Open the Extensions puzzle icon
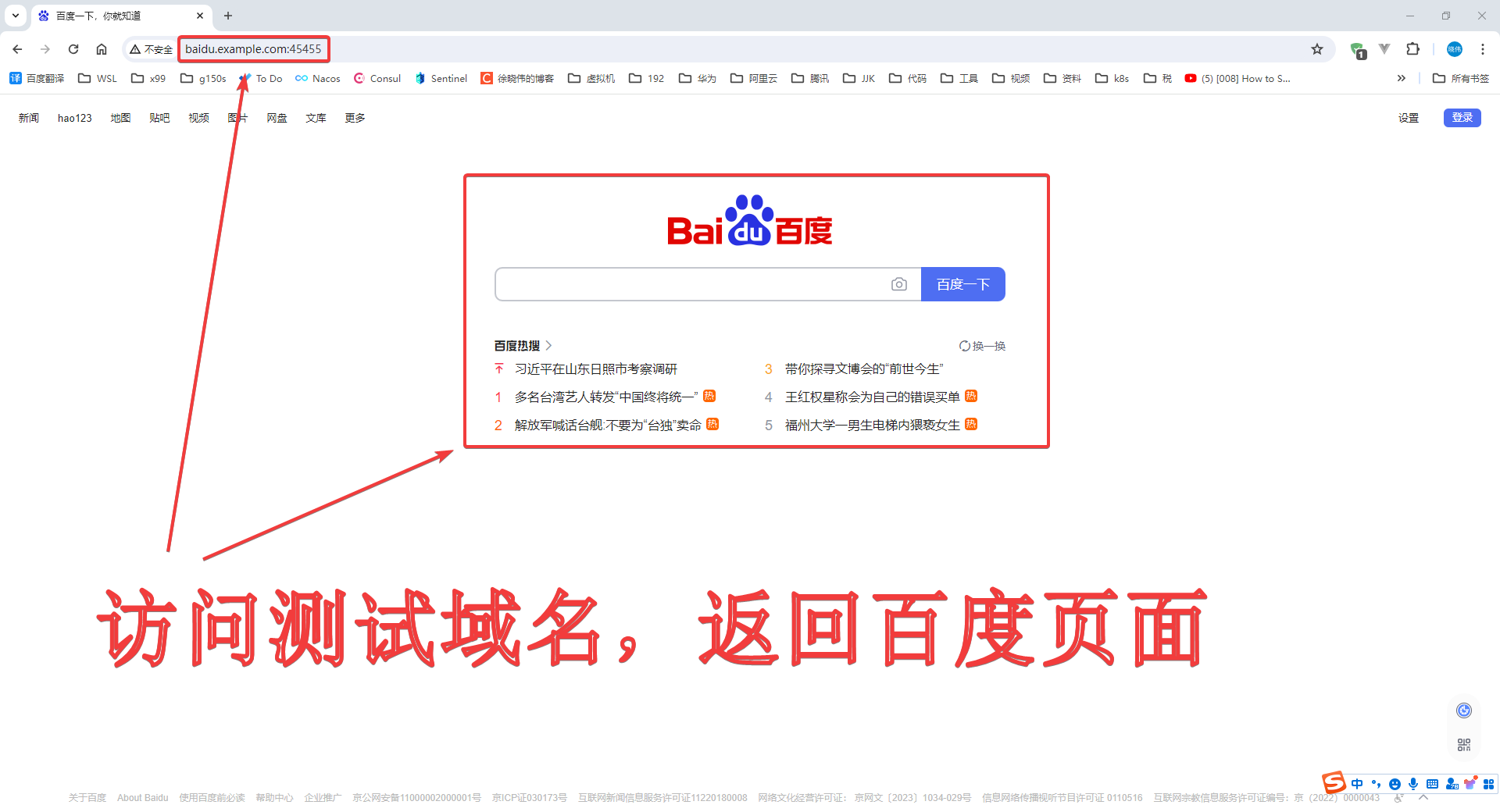Image resolution: width=1500 pixels, height=812 pixels. 1412,49
